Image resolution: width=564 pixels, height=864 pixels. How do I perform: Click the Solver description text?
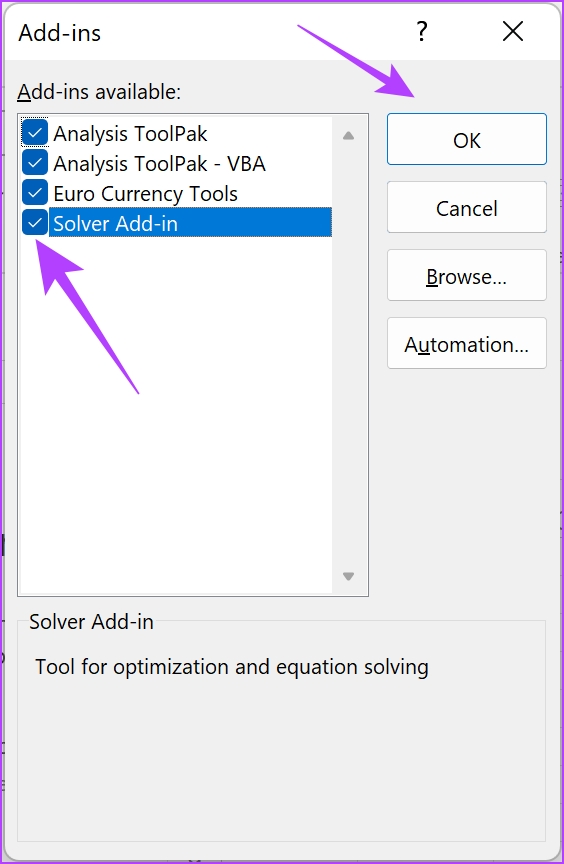click(x=232, y=667)
